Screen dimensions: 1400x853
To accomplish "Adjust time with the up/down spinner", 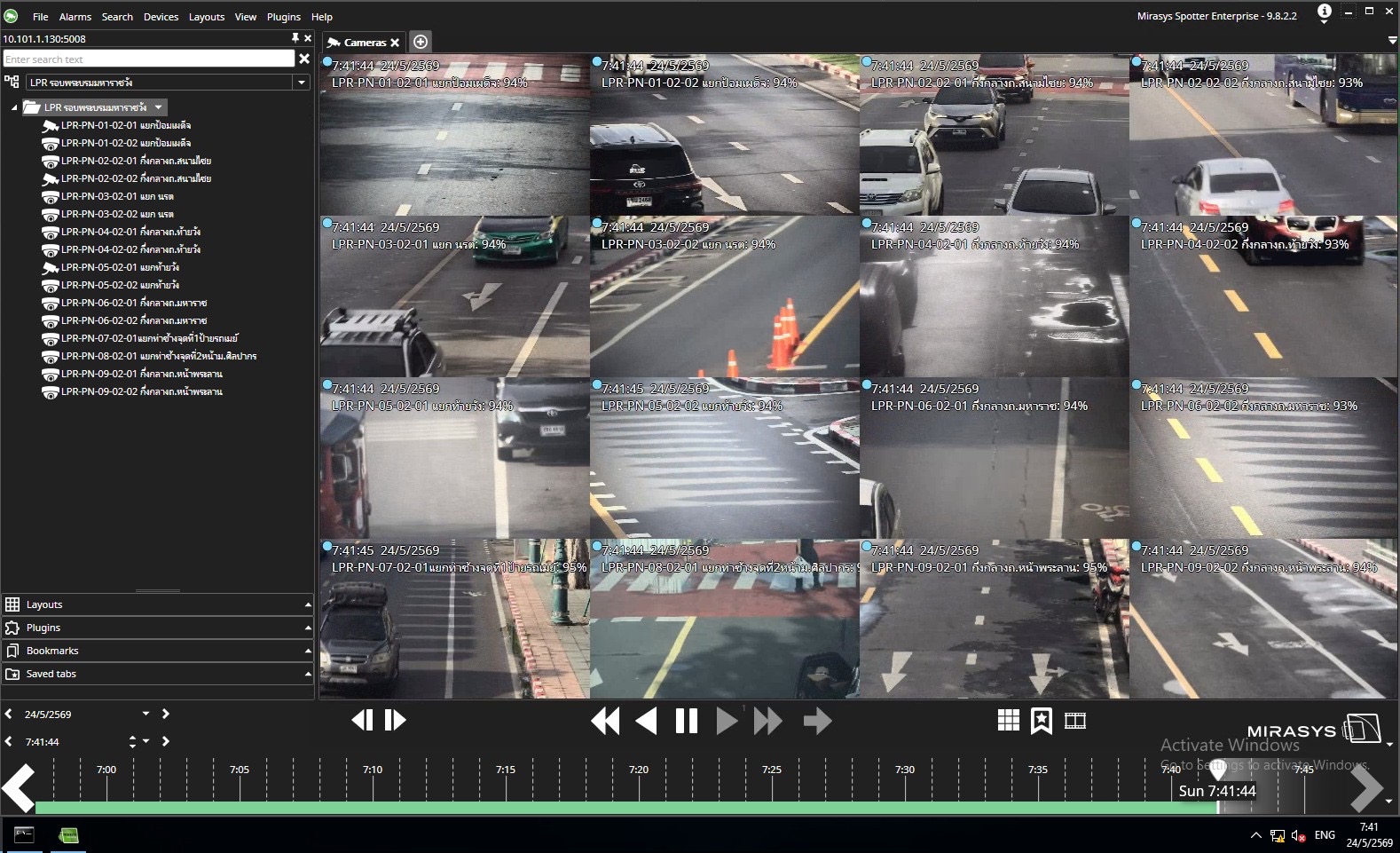I will [132, 741].
